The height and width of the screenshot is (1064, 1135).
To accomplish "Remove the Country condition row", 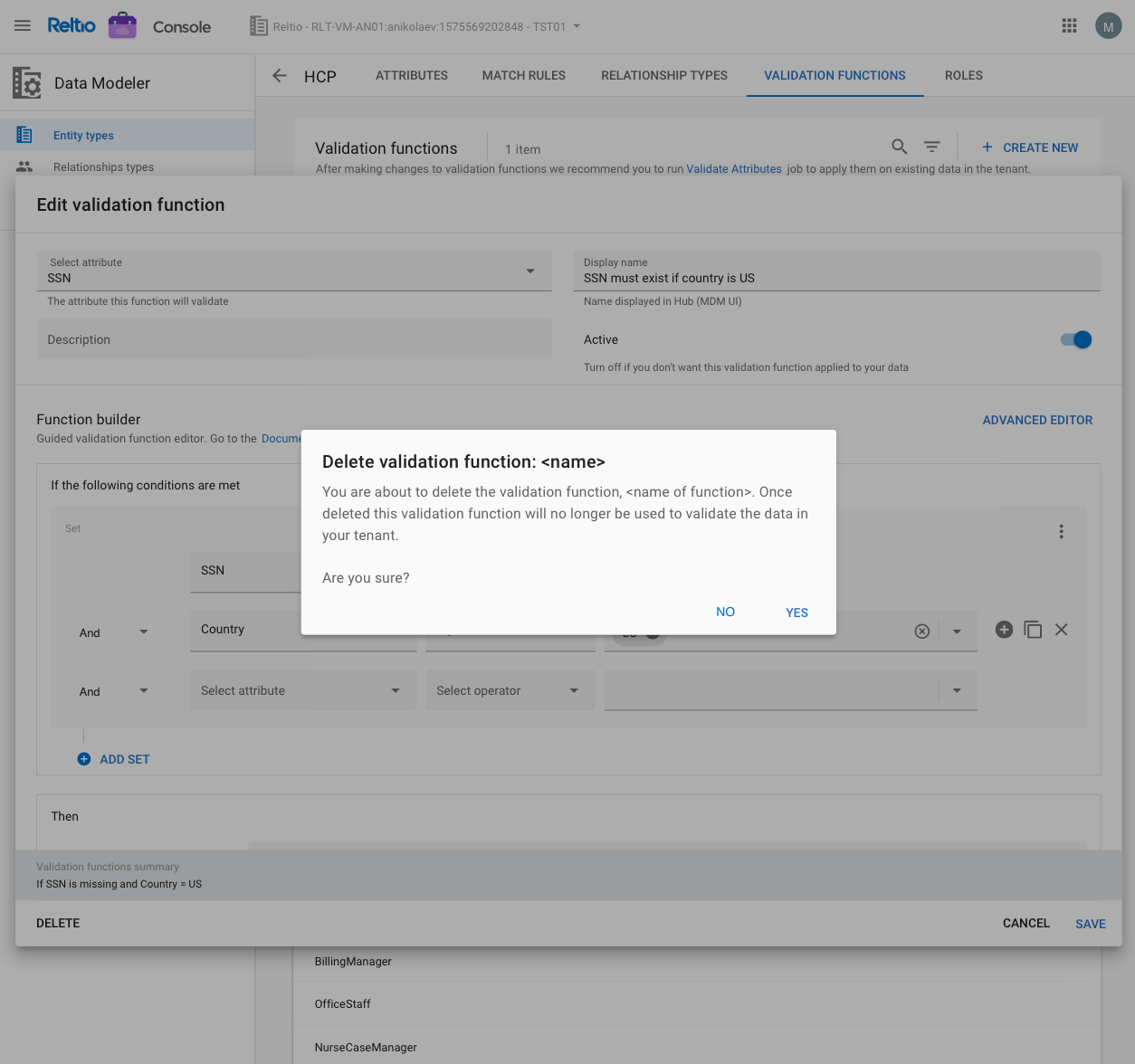I will coord(1062,630).
